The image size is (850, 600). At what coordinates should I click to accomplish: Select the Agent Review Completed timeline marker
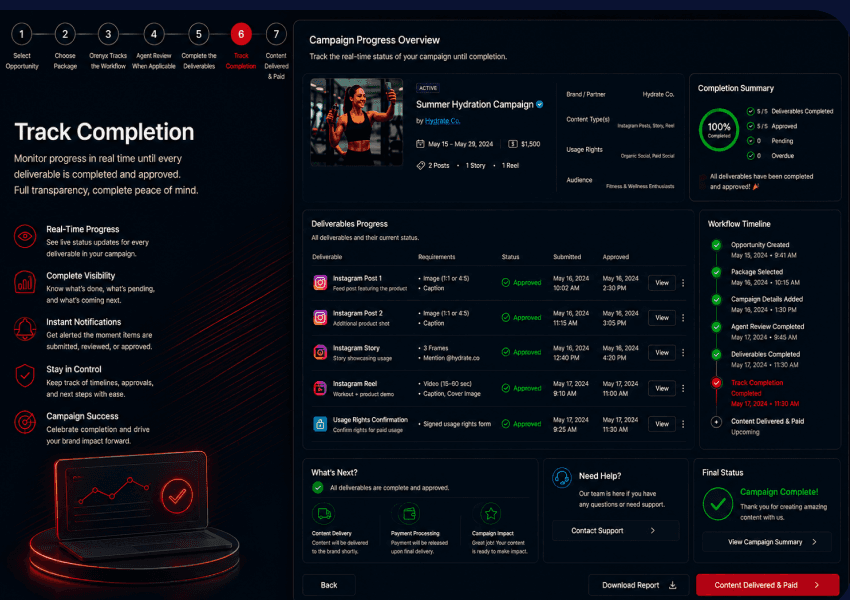[716, 327]
